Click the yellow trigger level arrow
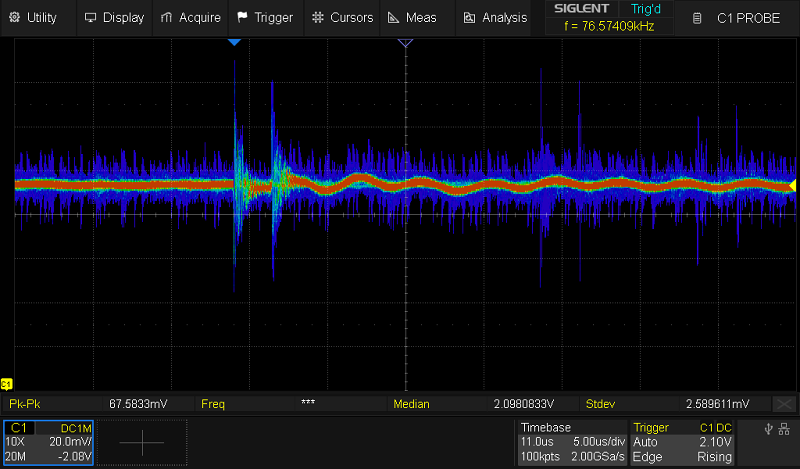800x469 pixels. click(x=792, y=185)
